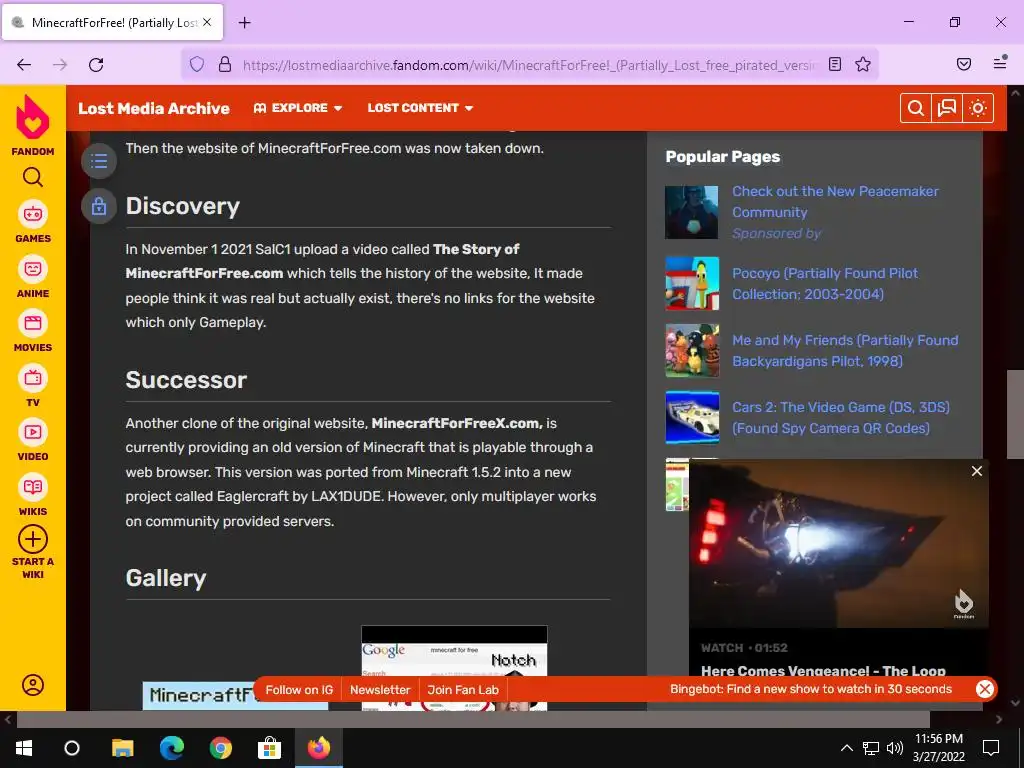Open Pocoyo Partially Found Pilot Collection link
This screenshot has width=1024, height=768.
(x=825, y=283)
